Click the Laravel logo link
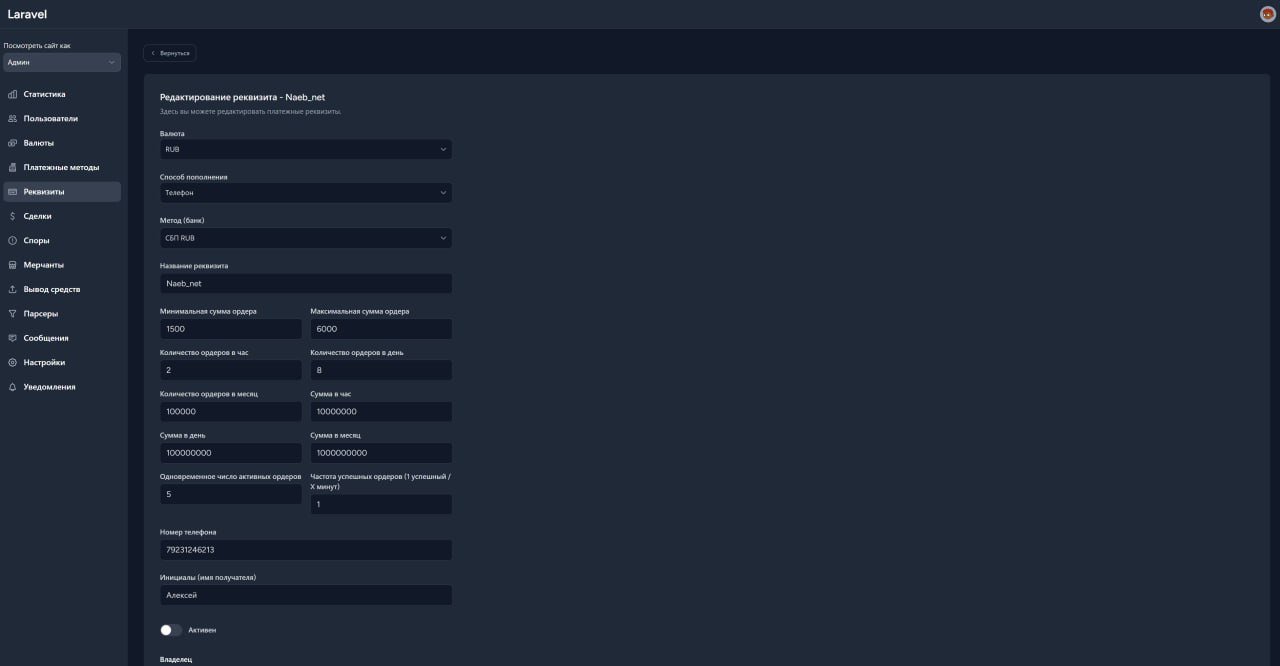Viewport: 1280px width, 666px height. pos(27,14)
